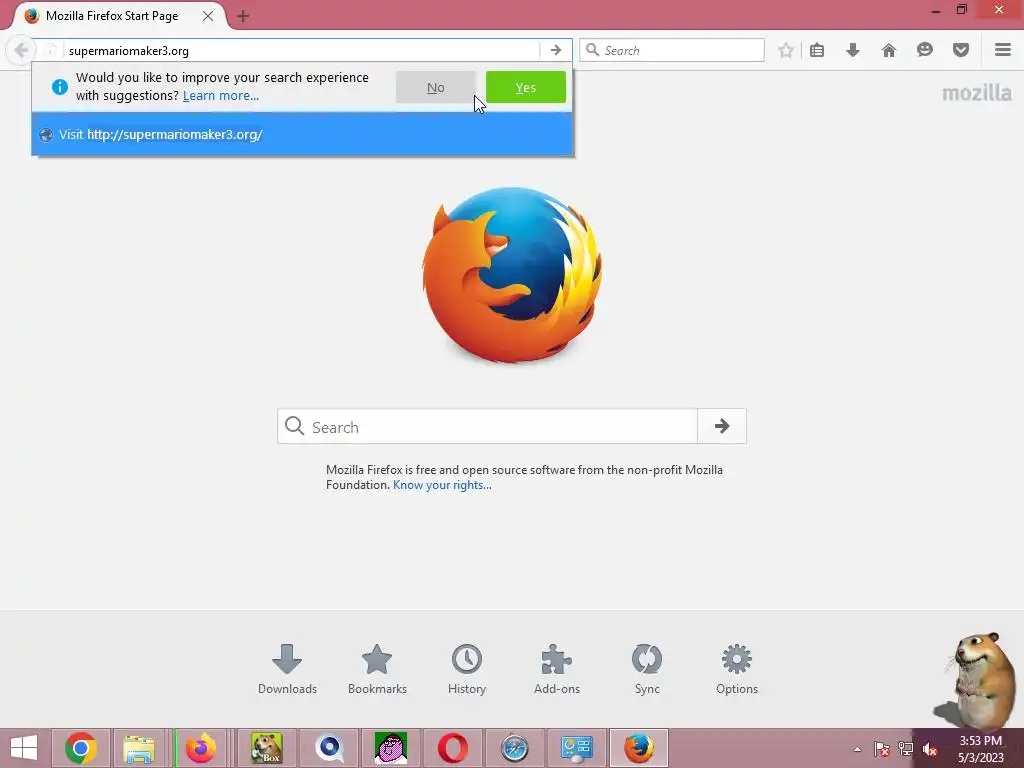
Task: Open a new tab with plus button
Action: [243, 16]
